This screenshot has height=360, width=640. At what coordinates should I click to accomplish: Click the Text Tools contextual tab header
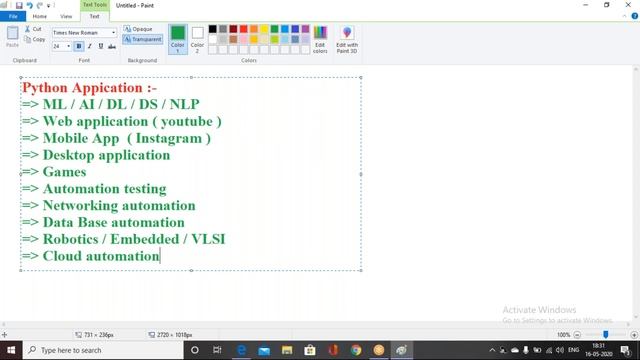(95, 5)
